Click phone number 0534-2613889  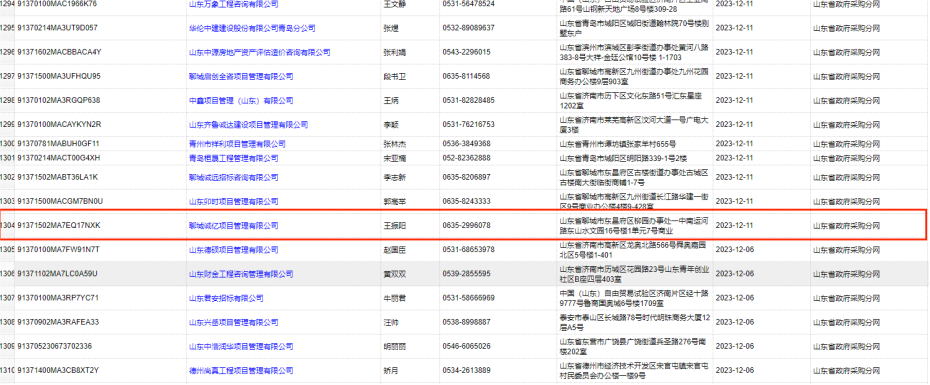(466, 370)
